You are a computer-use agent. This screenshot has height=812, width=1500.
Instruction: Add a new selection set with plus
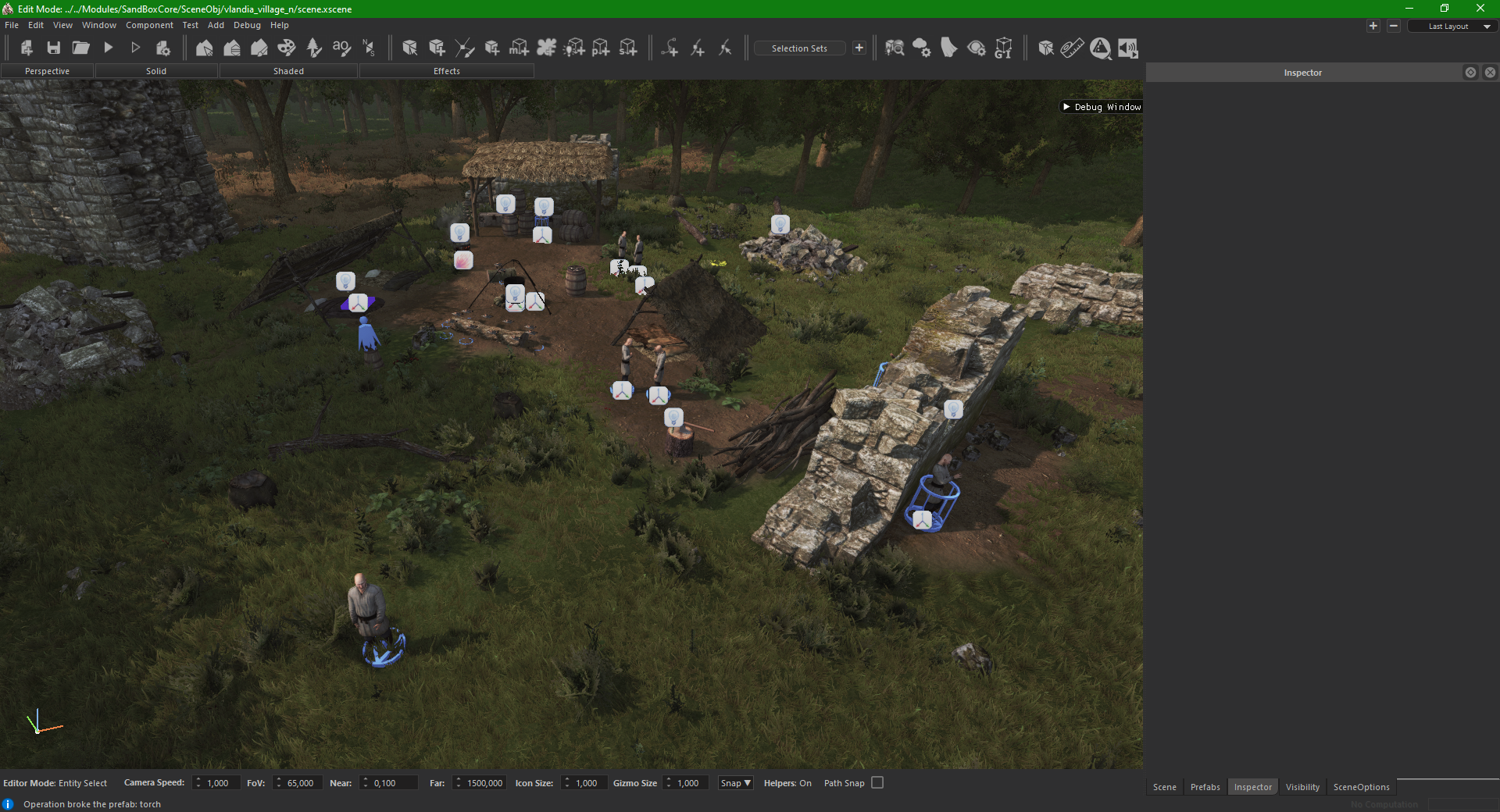click(x=859, y=48)
